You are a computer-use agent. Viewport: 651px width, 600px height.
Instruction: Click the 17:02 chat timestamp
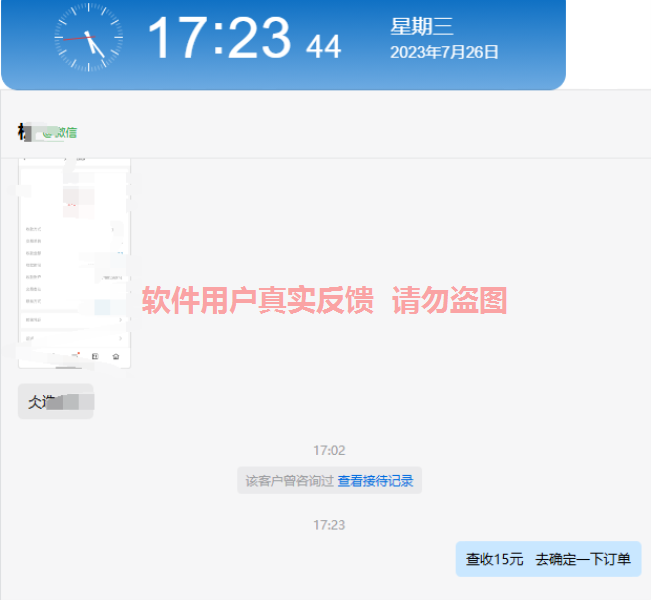pyautogui.click(x=329, y=451)
